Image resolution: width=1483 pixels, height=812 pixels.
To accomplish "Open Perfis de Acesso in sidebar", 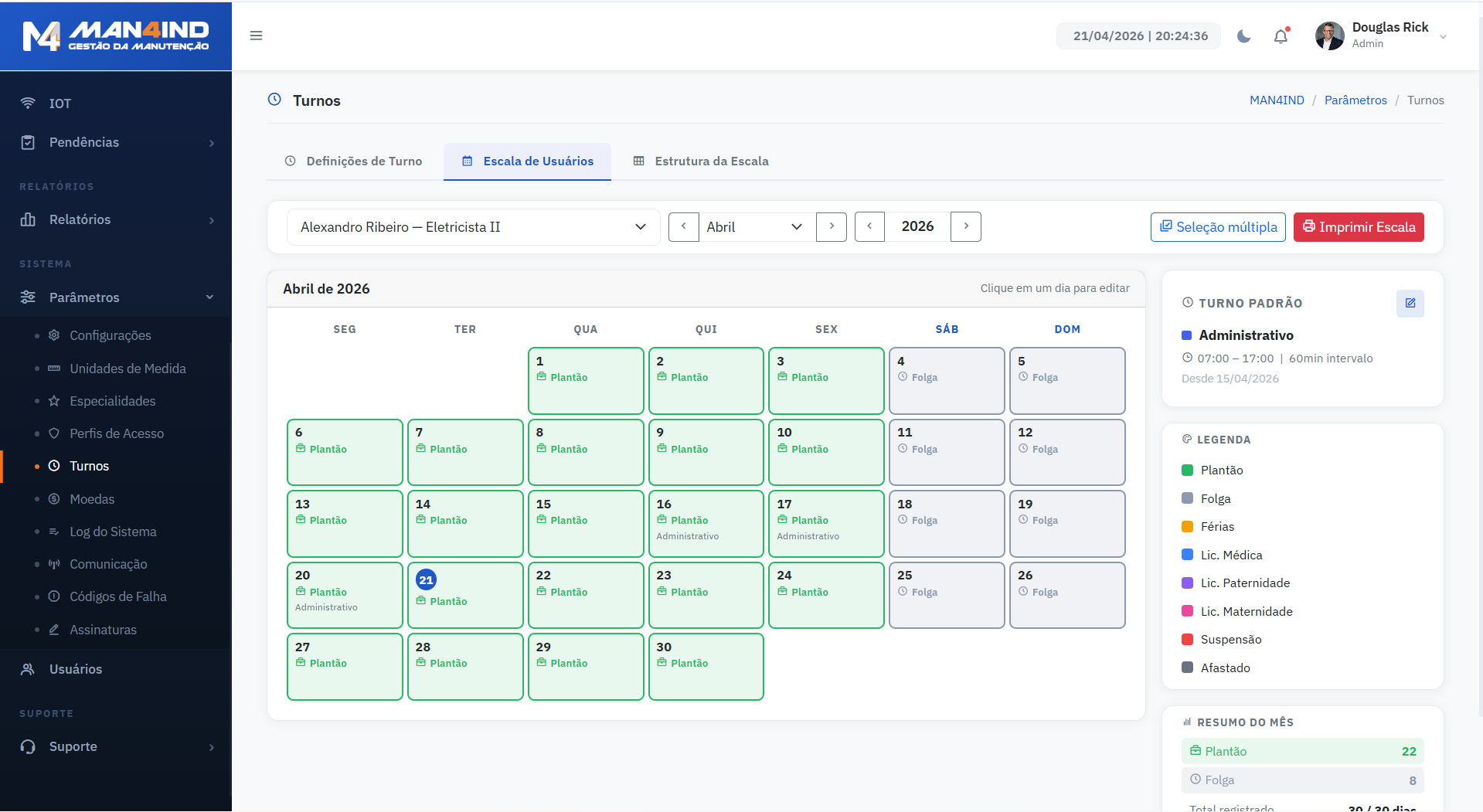I will point(117,433).
